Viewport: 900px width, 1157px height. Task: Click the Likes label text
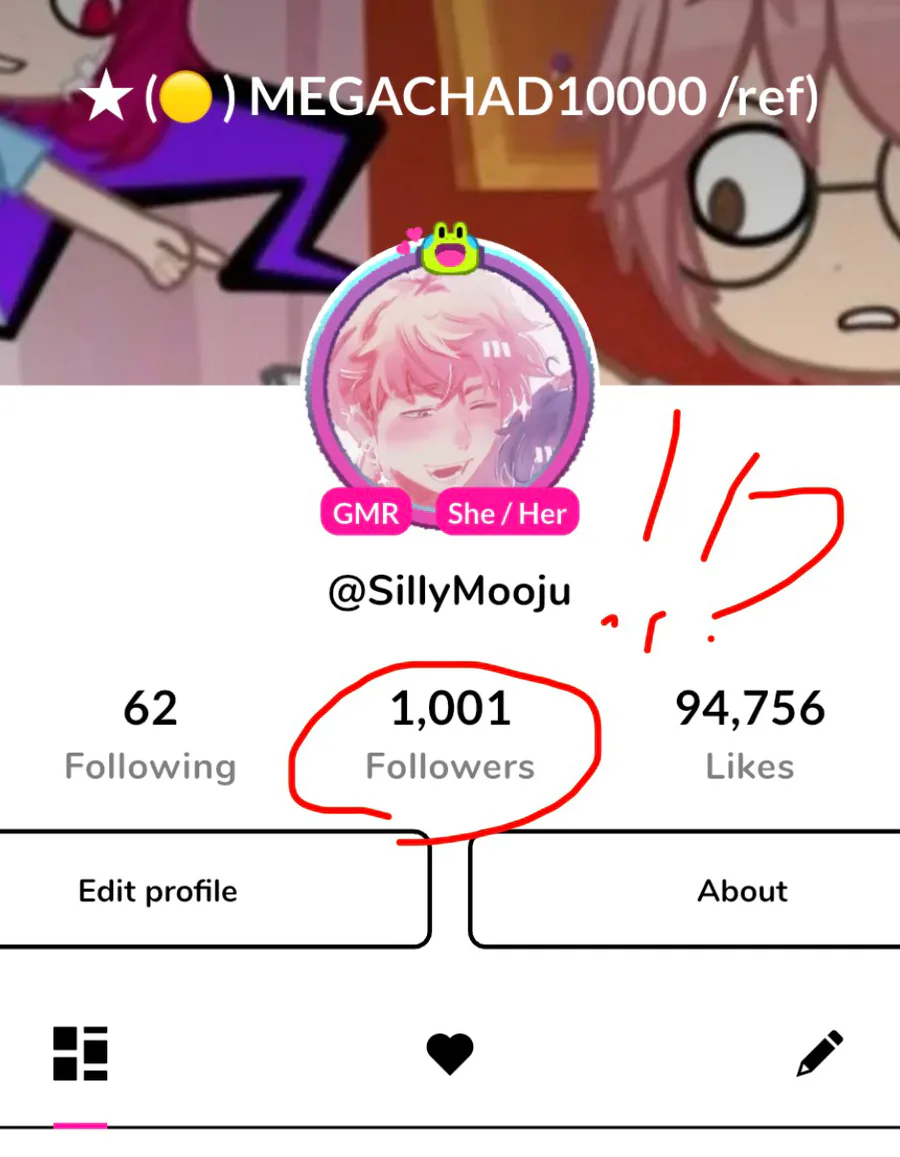tap(750, 766)
